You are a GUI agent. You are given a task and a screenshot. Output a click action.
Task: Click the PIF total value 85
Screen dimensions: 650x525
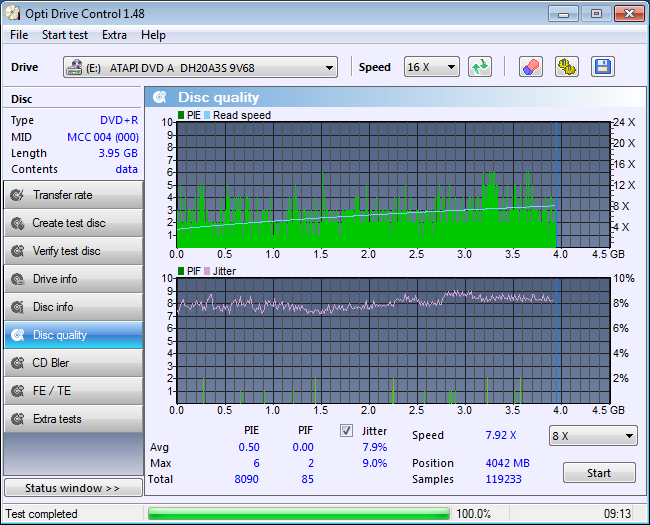point(307,479)
